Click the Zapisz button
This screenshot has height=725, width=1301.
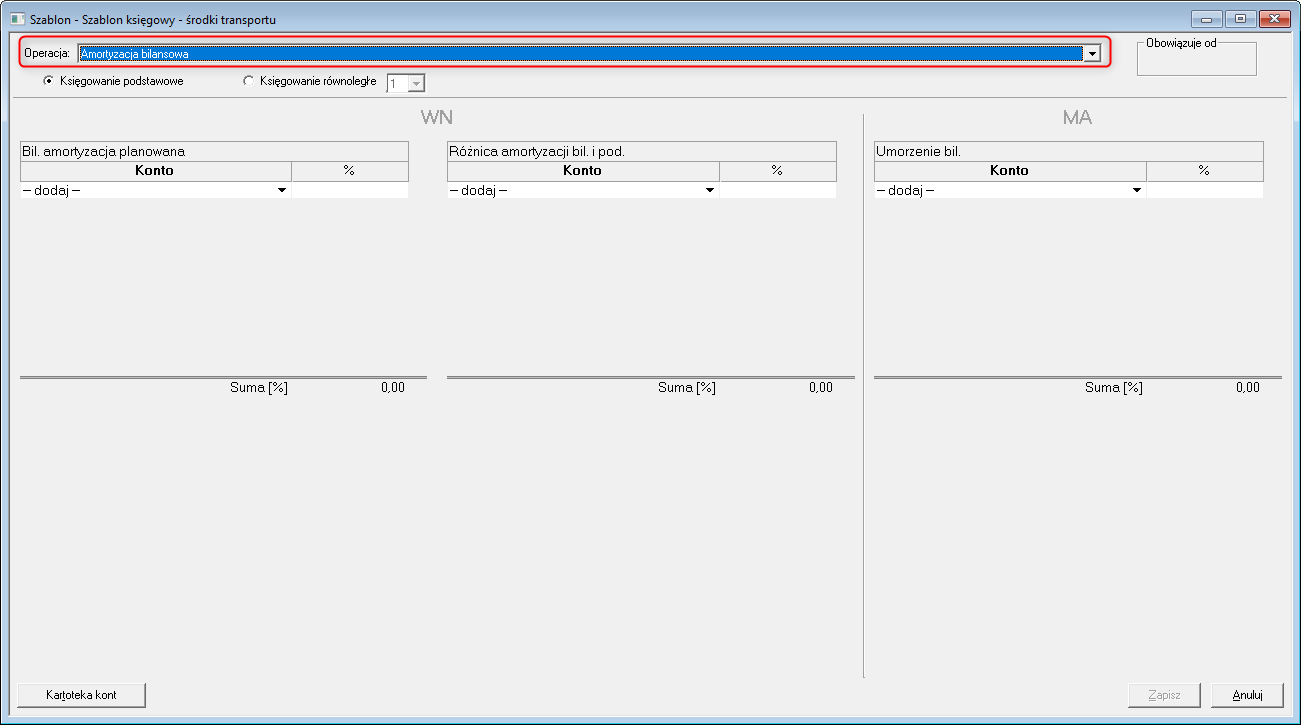coord(1164,695)
